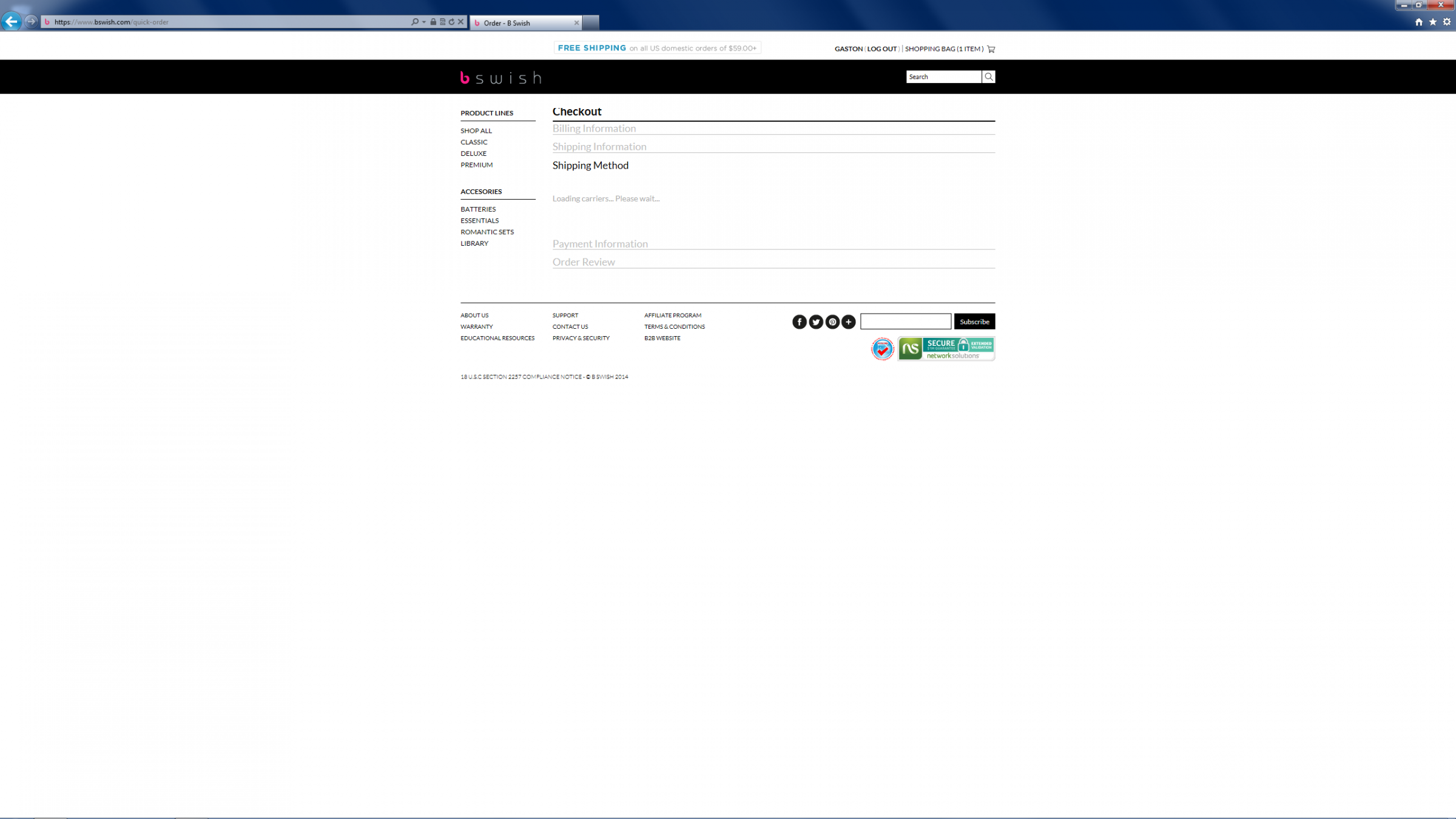Expand the Order Review section
The width and height of the screenshot is (1456, 819).
584,262
